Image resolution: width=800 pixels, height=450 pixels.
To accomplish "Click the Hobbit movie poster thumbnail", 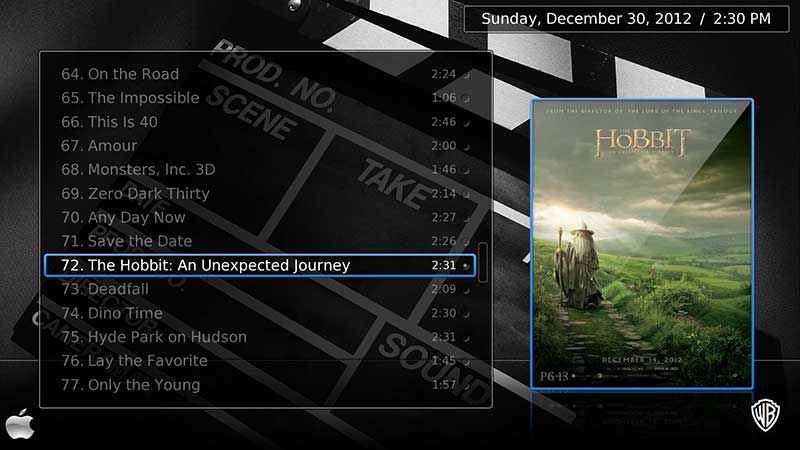I will [642, 244].
